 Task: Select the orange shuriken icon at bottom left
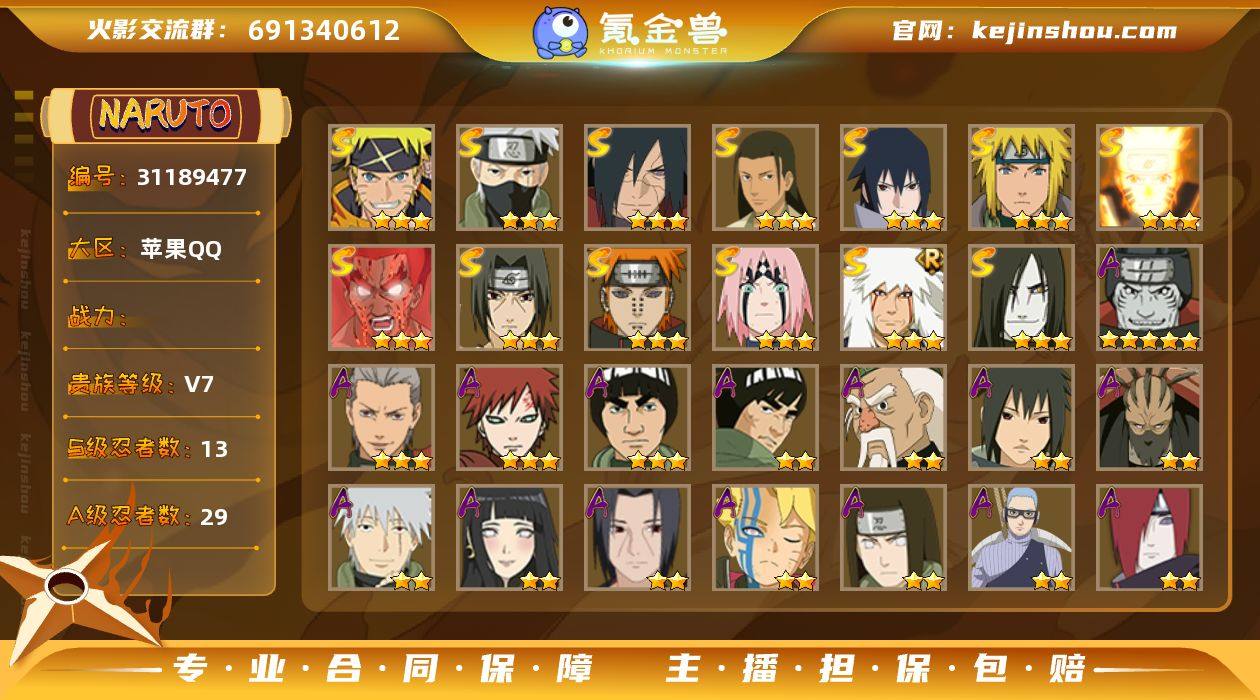[75, 590]
